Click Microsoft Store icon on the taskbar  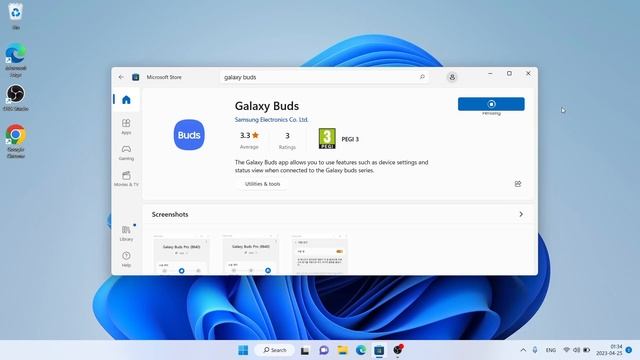coord(379,350)
